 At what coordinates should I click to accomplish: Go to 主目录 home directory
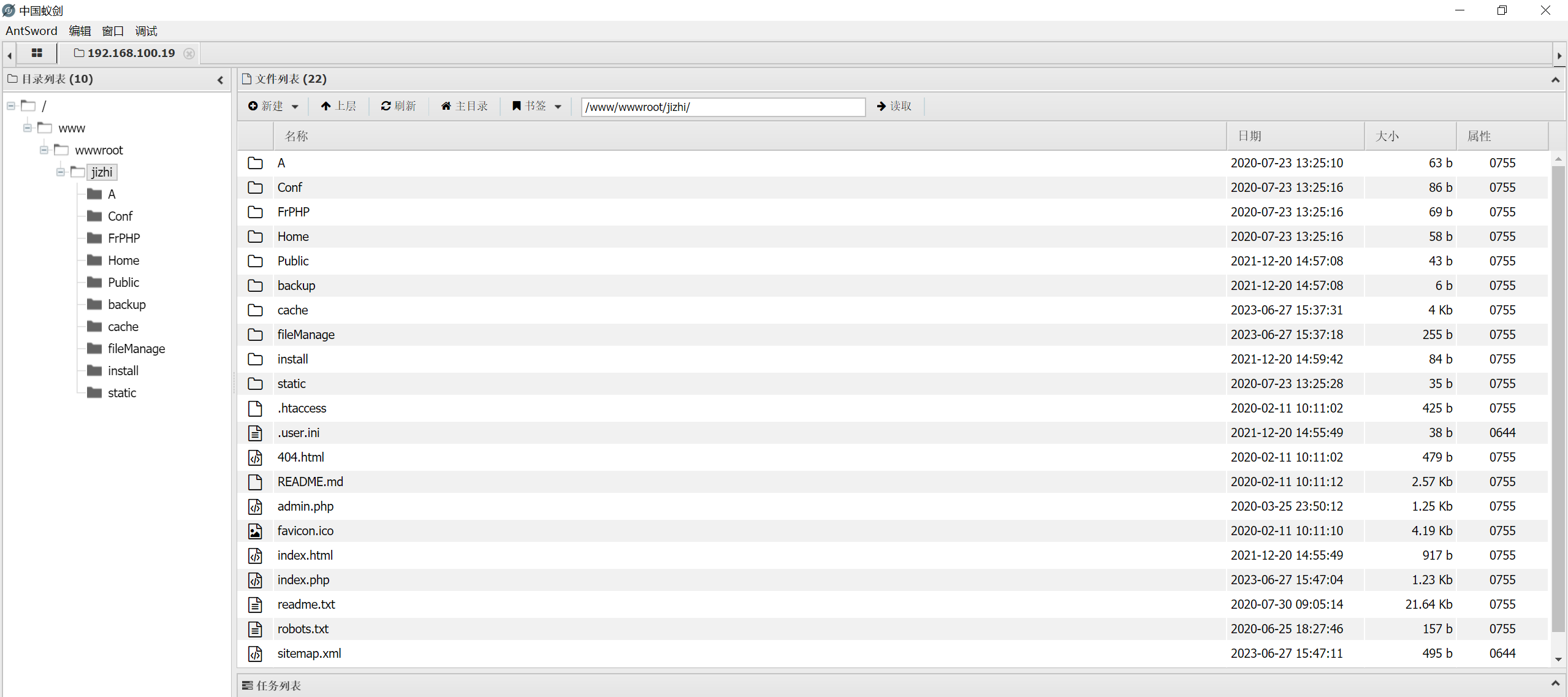[x=465, y=106]
